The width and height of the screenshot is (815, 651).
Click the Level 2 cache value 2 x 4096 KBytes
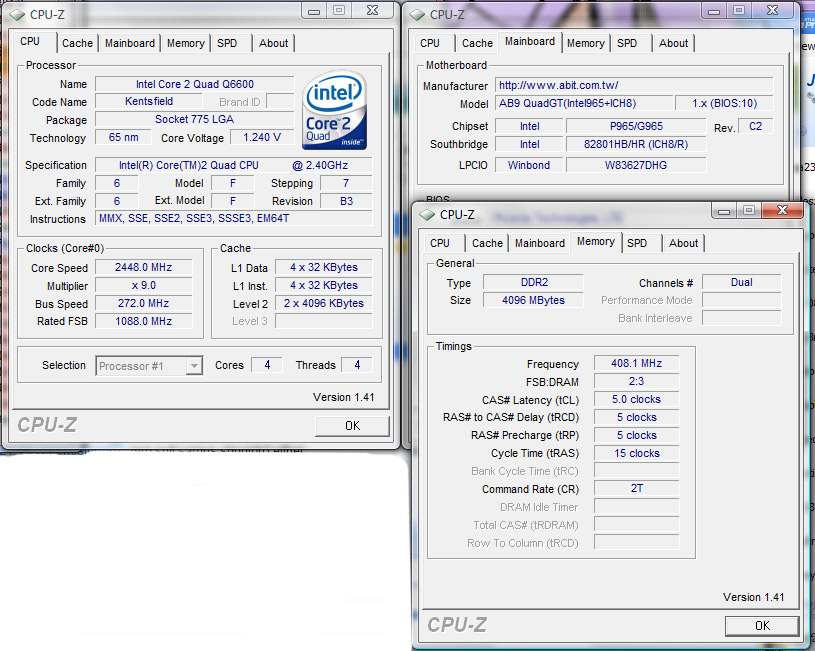323,303
